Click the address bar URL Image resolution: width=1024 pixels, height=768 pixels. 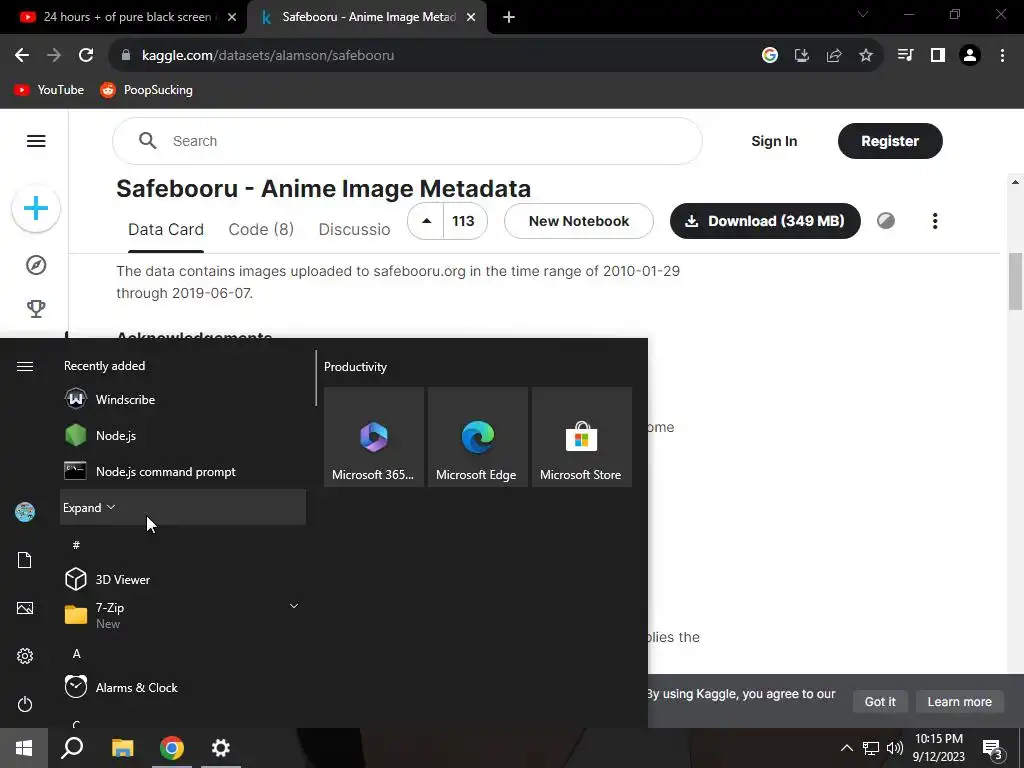(268, 56)
